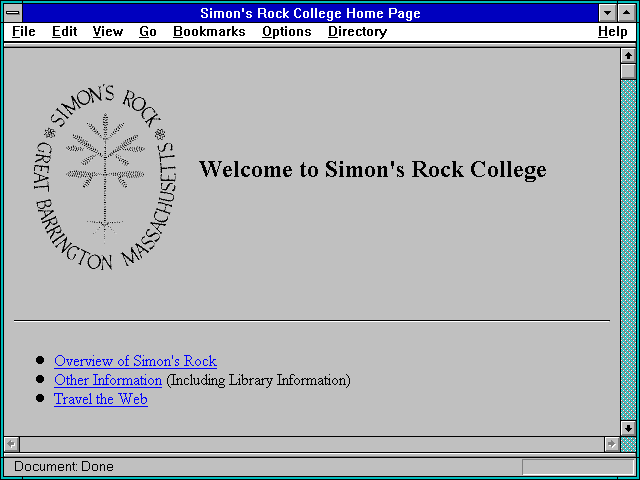Screen dimensions: 640x480
Task: Click the horizontal scrollbar left arrow
Action: point(12,444)
